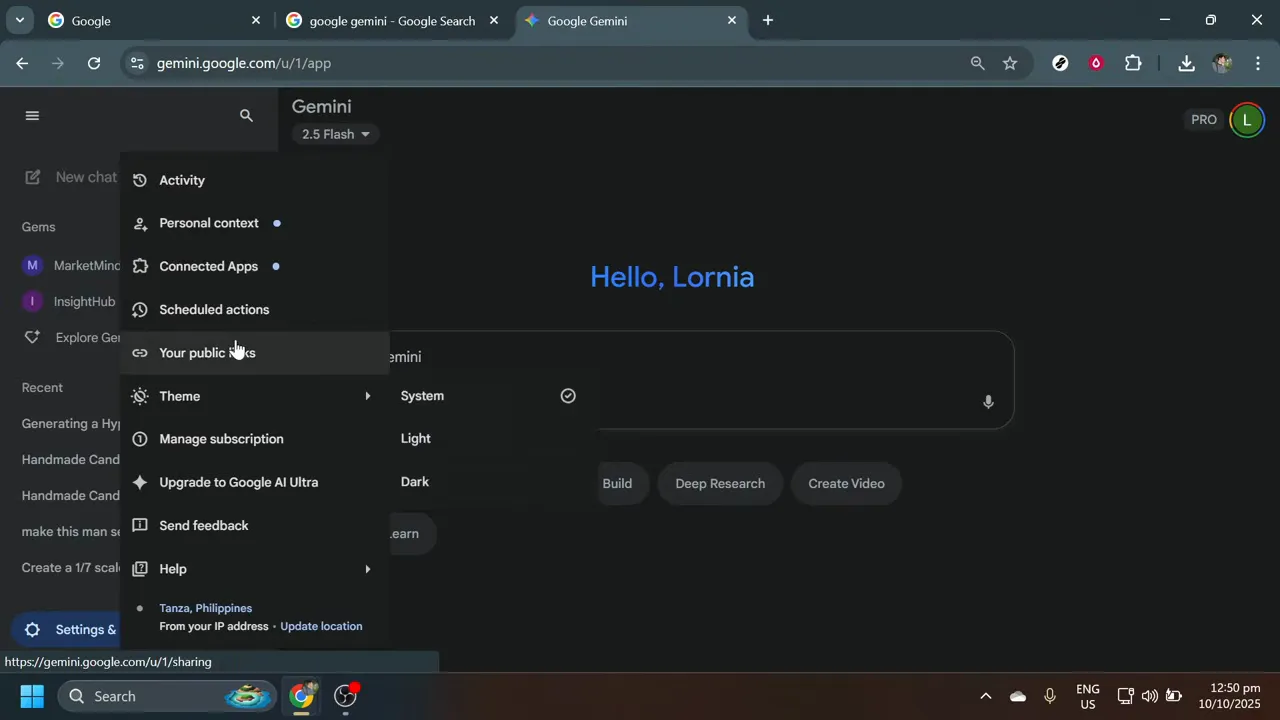Click the browser zoom magnifier icon

[x=977, y=63]
